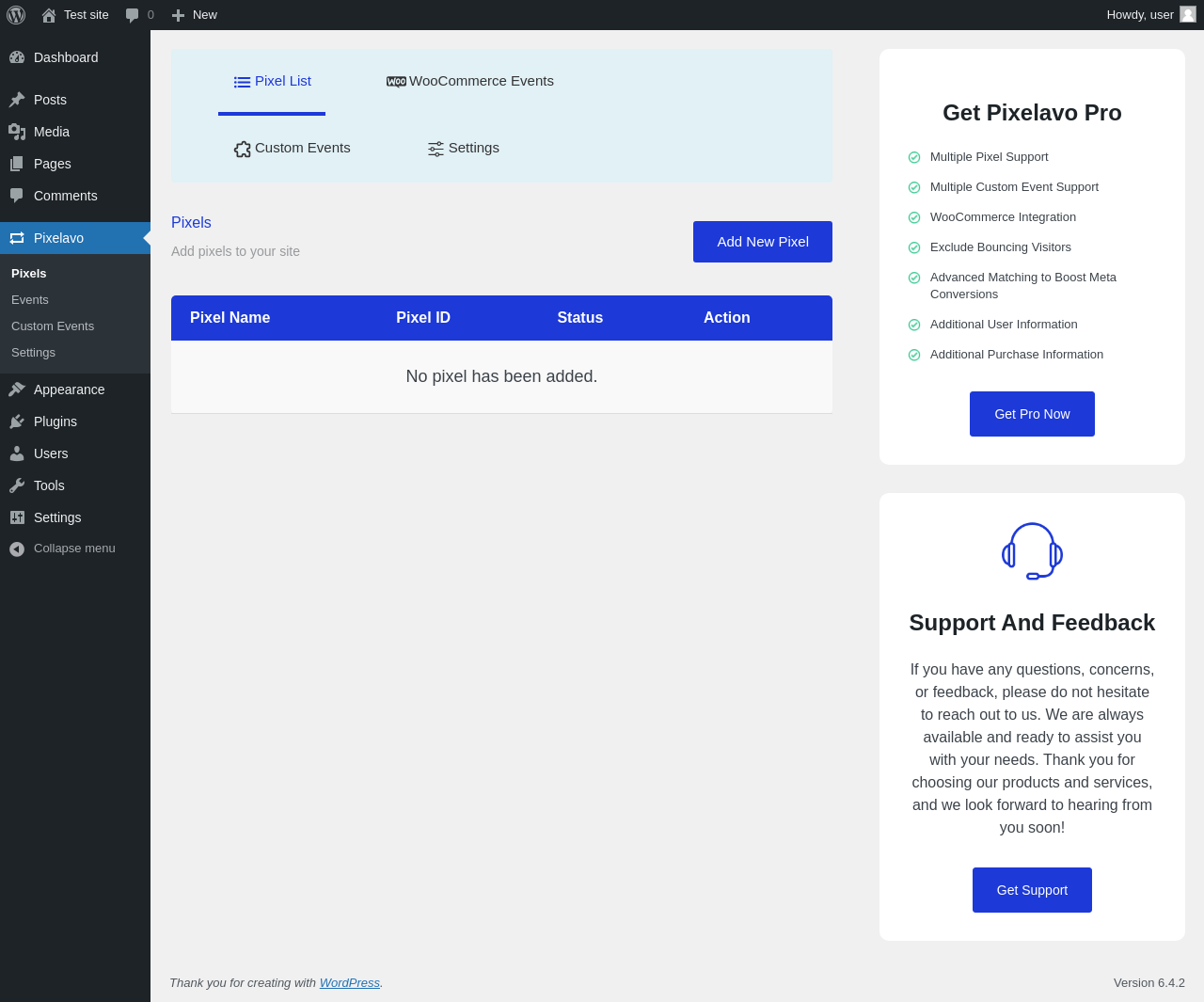This screenshot has width=1204, height=1002.
Task: Click the Collapse menu arrow icon
Action: click(17, 549)
